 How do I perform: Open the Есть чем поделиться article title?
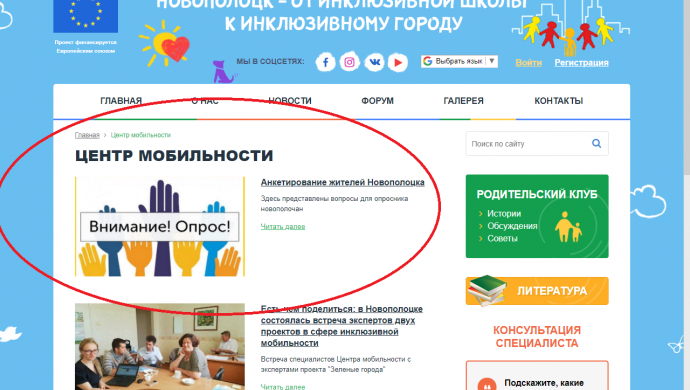pos(341,326)
